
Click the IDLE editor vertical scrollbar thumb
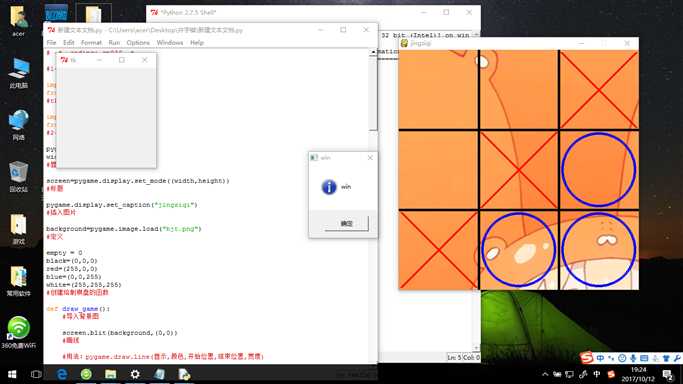[x=373, y=93]
